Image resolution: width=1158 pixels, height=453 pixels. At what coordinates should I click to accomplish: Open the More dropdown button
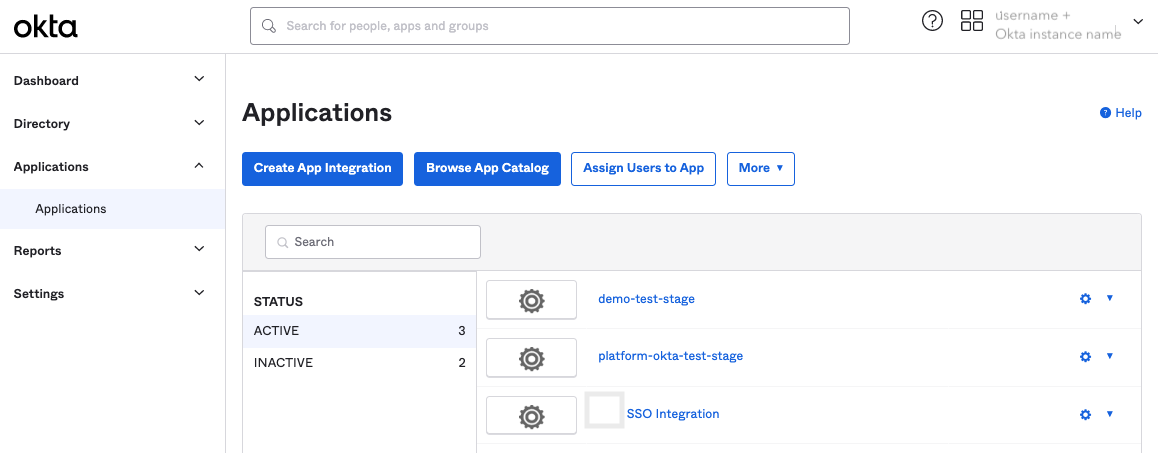pos(761,168)
